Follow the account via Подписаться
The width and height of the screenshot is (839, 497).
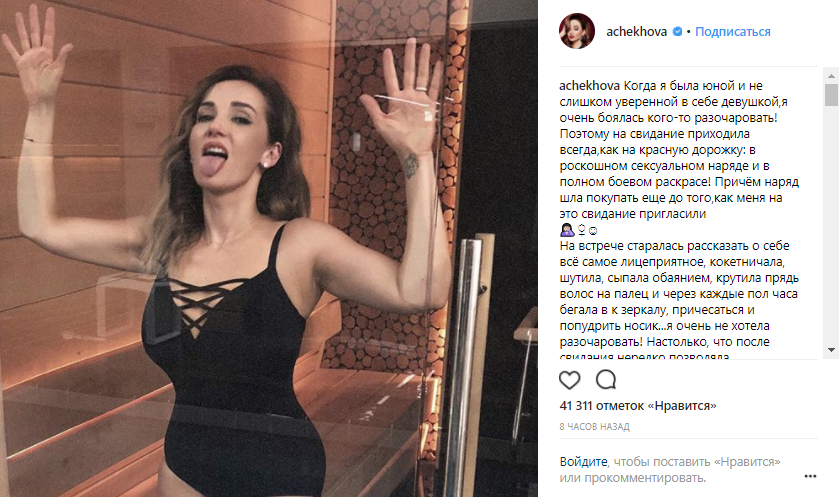[x=733, y=32]
